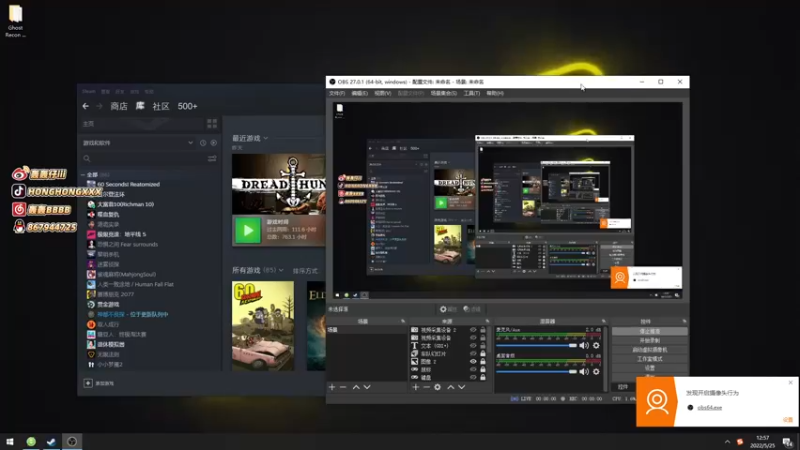This screenshot has width=800, height=450.
Task: Click 添加游戏 at bottom of Steam
Action: (x=99, y=383)
